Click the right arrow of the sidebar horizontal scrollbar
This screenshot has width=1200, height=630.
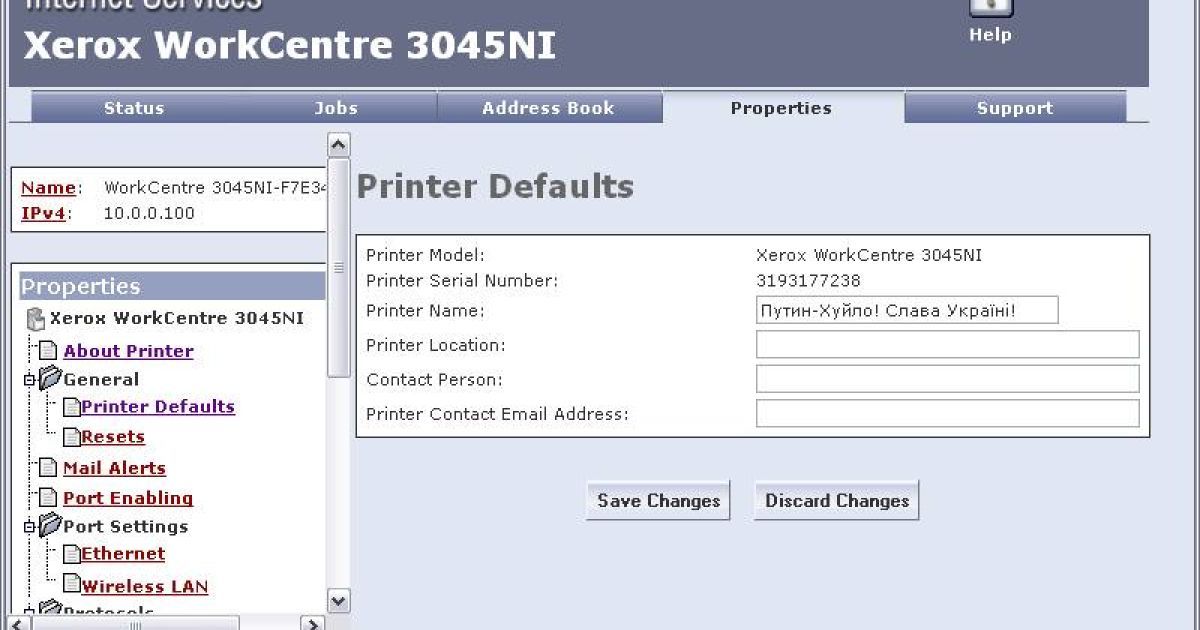pos(313,624)
